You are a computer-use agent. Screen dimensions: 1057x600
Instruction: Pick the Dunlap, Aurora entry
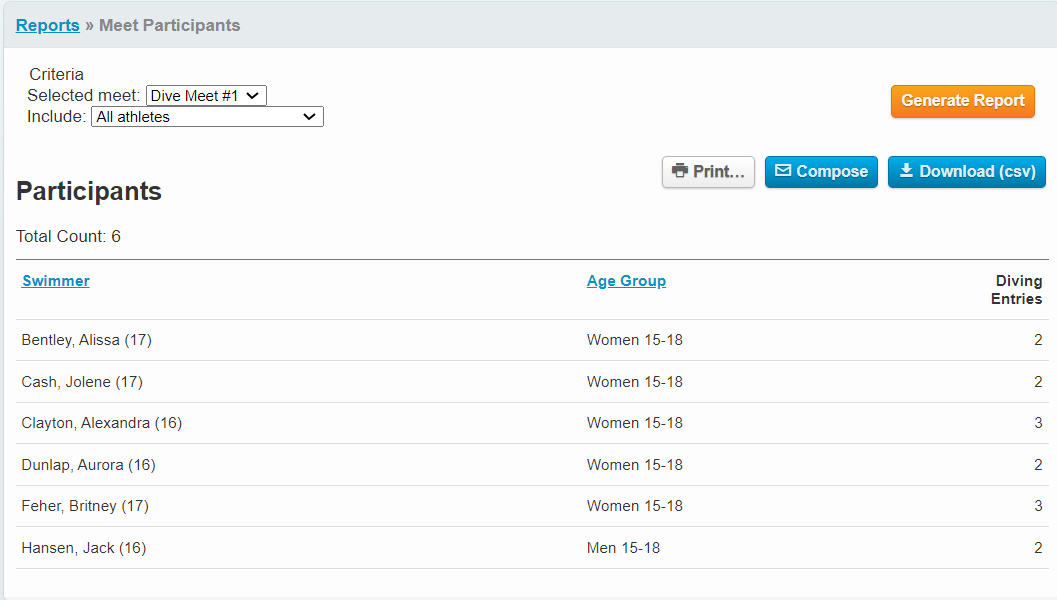pyautogui.click(x=88, y=465)
